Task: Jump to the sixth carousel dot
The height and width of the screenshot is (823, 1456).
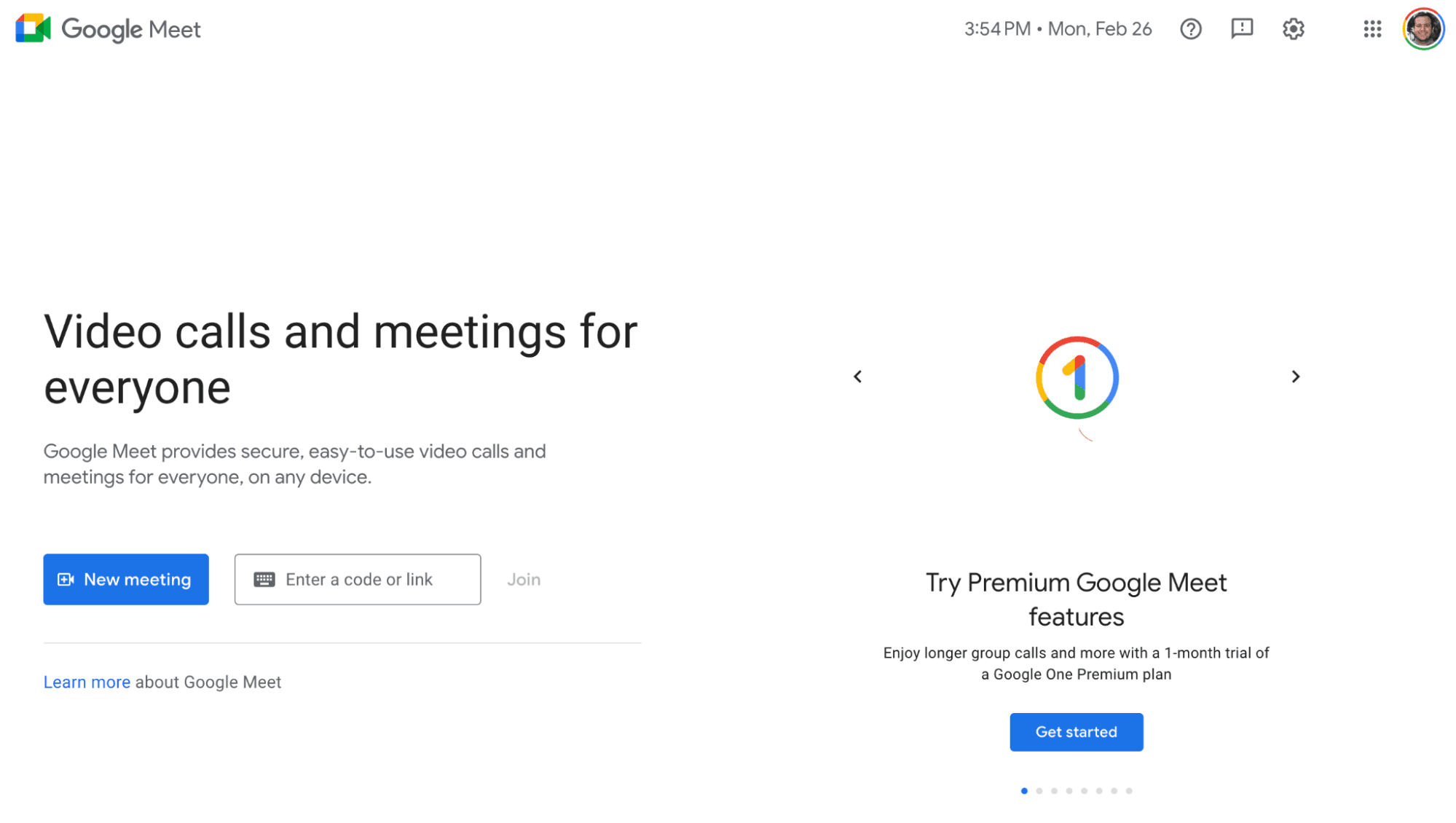Action: click(x=1099, y=791)
